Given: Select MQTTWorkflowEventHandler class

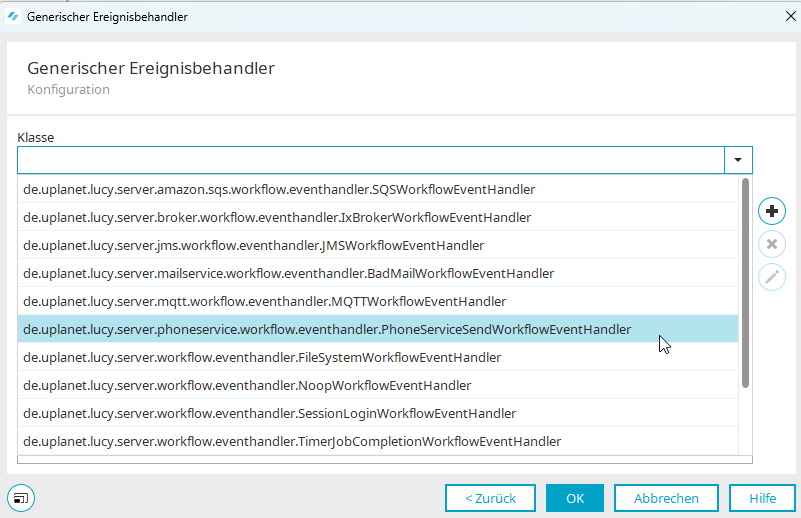Looking at the screenshot, I should [378, 301].
